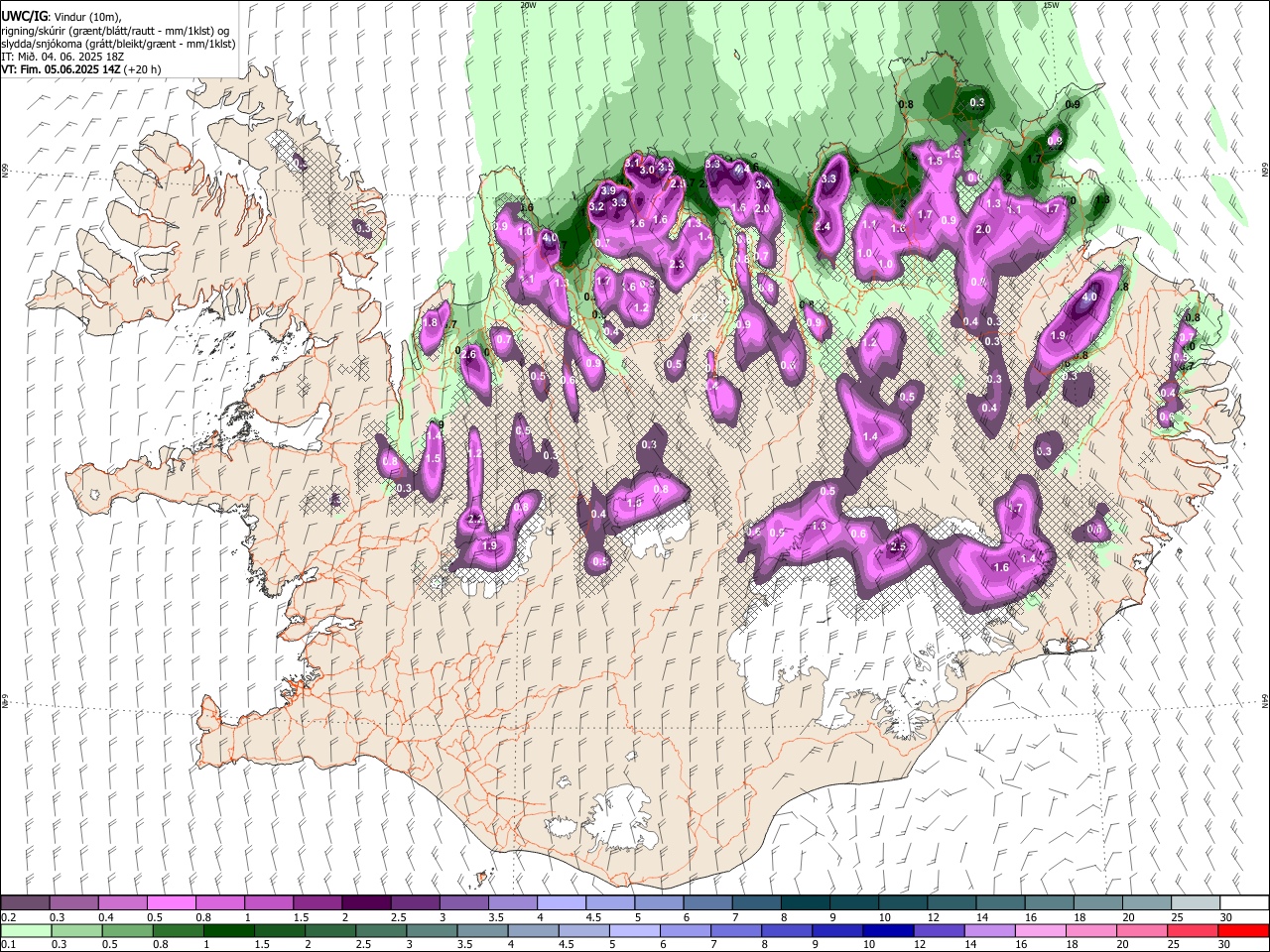This screenshot has height=952, width=1270.
Task: Click the "2.5" label on snow scale
Action: pyautogui.click(x=399, y=917)
